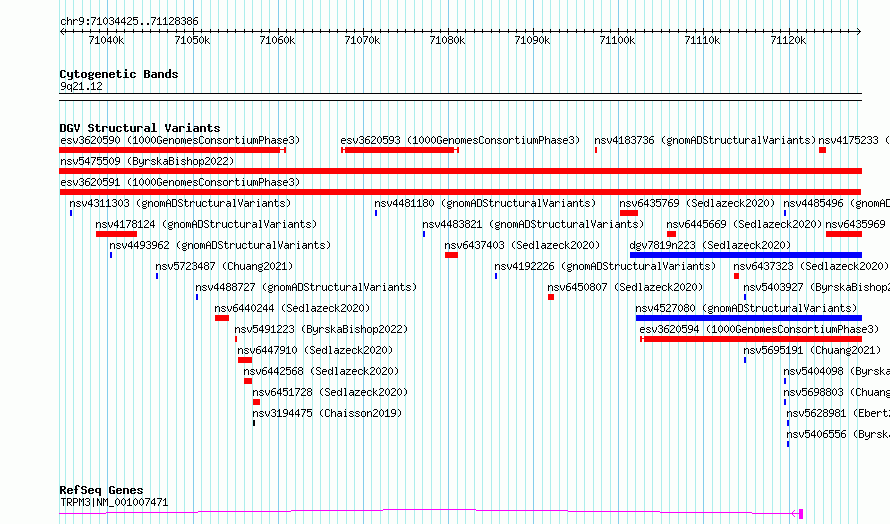Open nsv4527080 gnomAD variant label
The image size is (890, 524).
(x=746, y=308)
